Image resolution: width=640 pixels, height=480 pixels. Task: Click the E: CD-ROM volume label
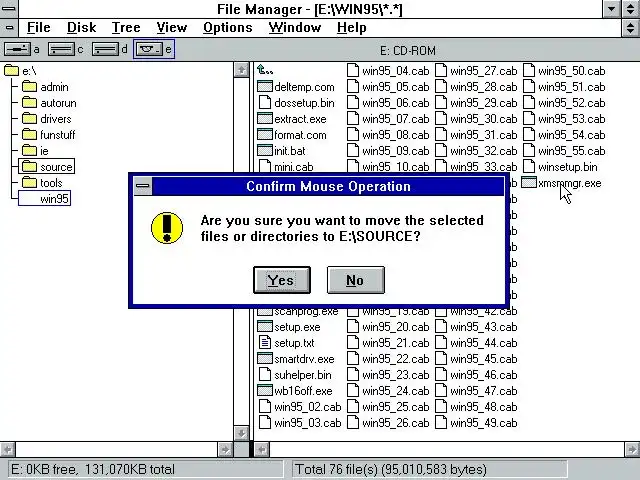[408, 51]
